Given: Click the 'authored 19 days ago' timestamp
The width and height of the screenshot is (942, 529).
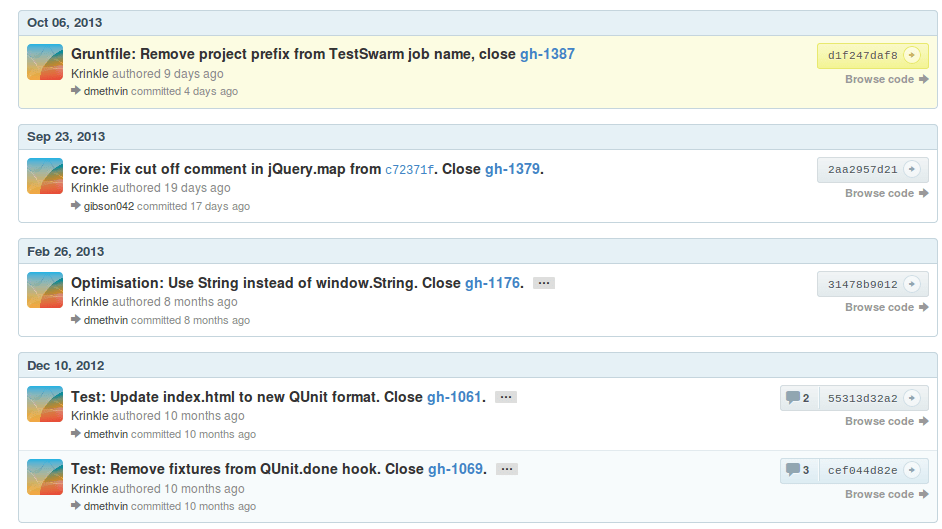Looking at the screenshot, I should tap(171, 188).
